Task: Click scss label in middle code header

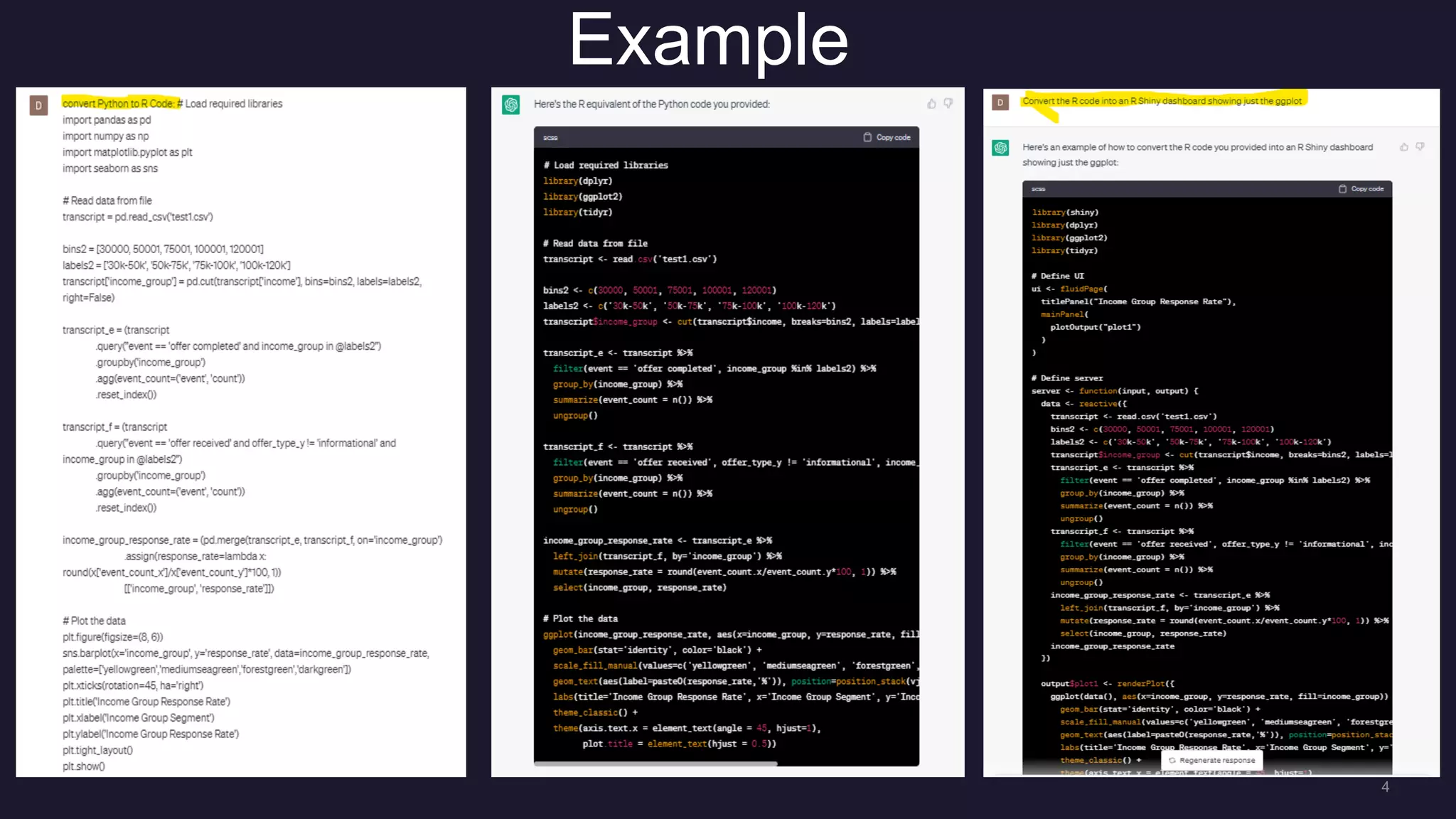Action: (550, 138)
